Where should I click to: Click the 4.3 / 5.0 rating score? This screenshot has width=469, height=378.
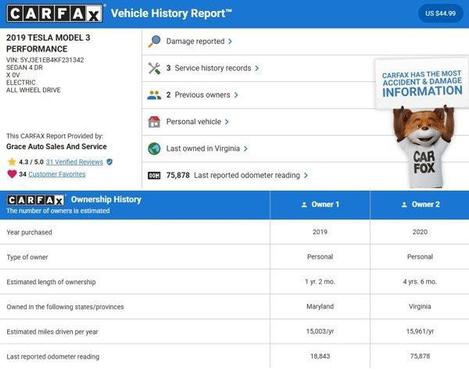(x=31, y=162)
